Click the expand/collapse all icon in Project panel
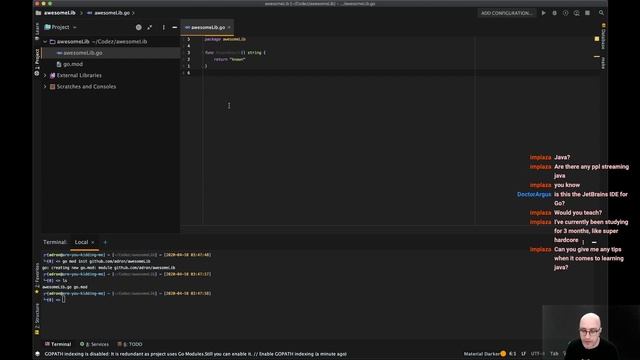Image resolution: width=640 pixels, height=360 pixels. click(x=150, y=27)
